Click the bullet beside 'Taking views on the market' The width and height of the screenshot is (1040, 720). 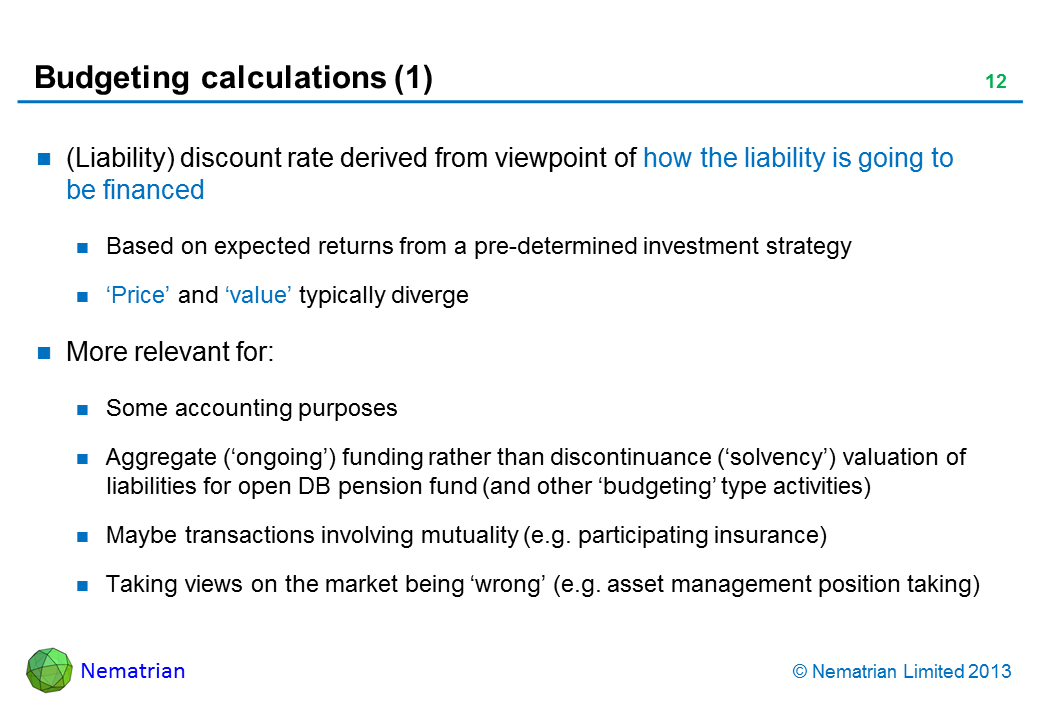point(85,586)
